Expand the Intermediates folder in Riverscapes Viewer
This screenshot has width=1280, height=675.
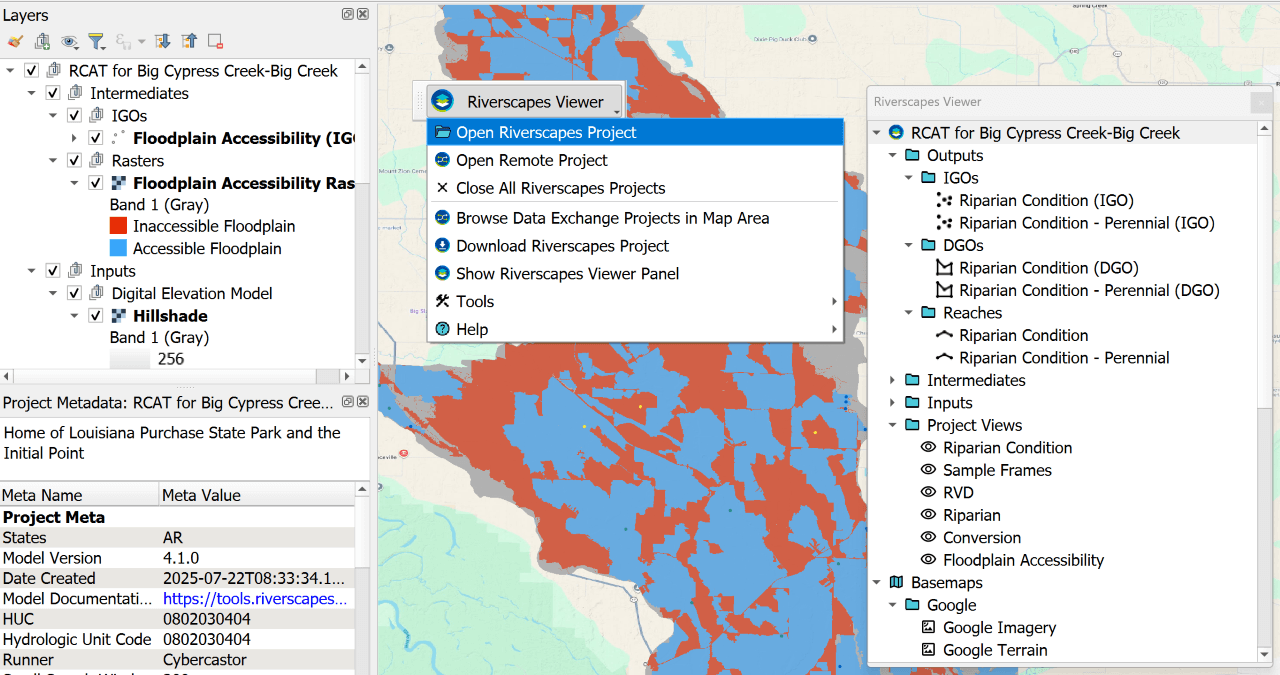[893, 380]
